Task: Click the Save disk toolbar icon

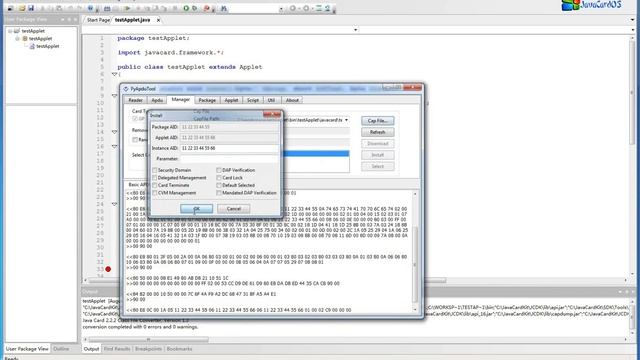Action: pyautogui.click(x=31, y=8)
